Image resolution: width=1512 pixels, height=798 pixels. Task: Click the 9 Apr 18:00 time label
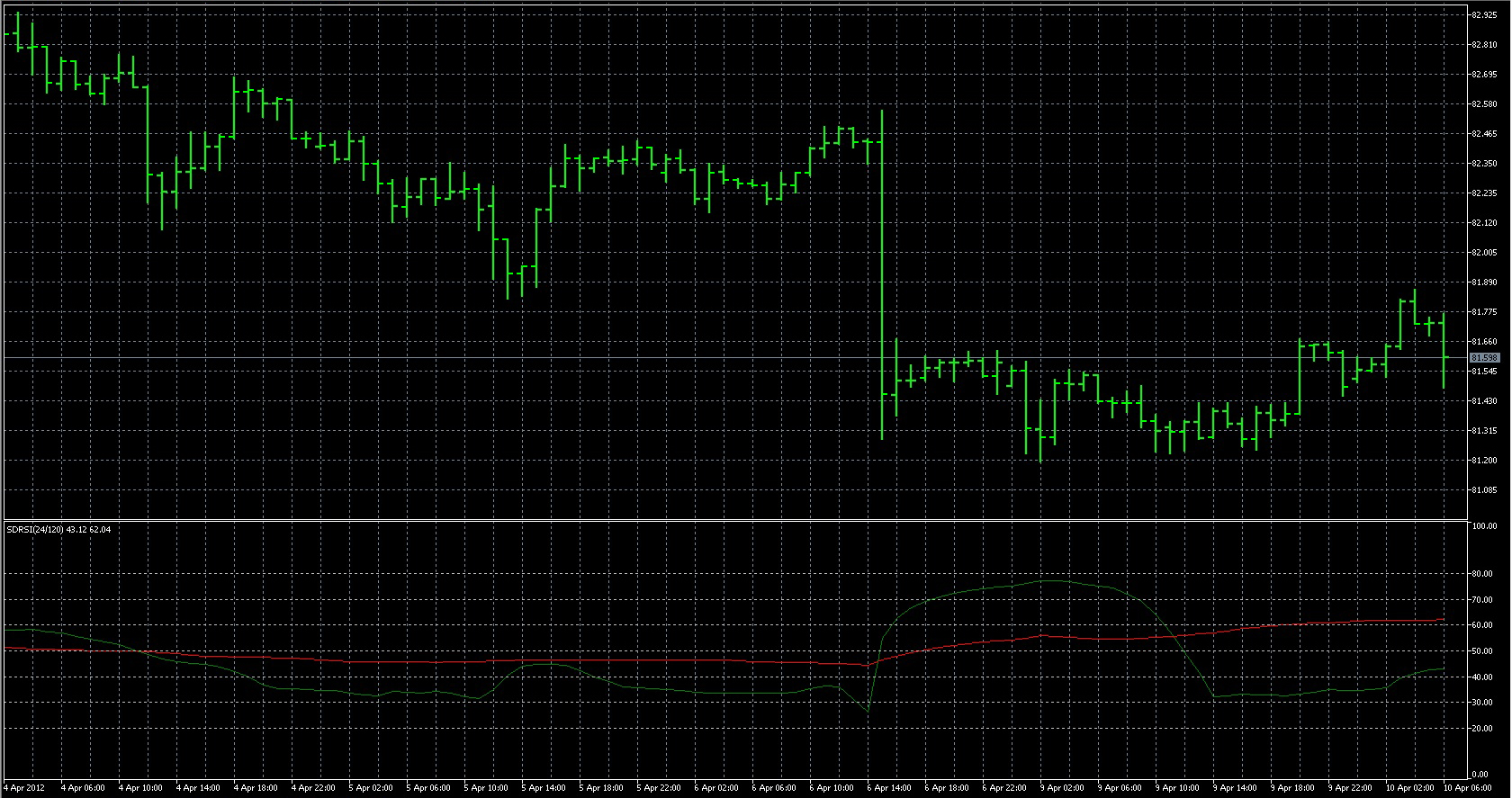(x=1292, y=788)
